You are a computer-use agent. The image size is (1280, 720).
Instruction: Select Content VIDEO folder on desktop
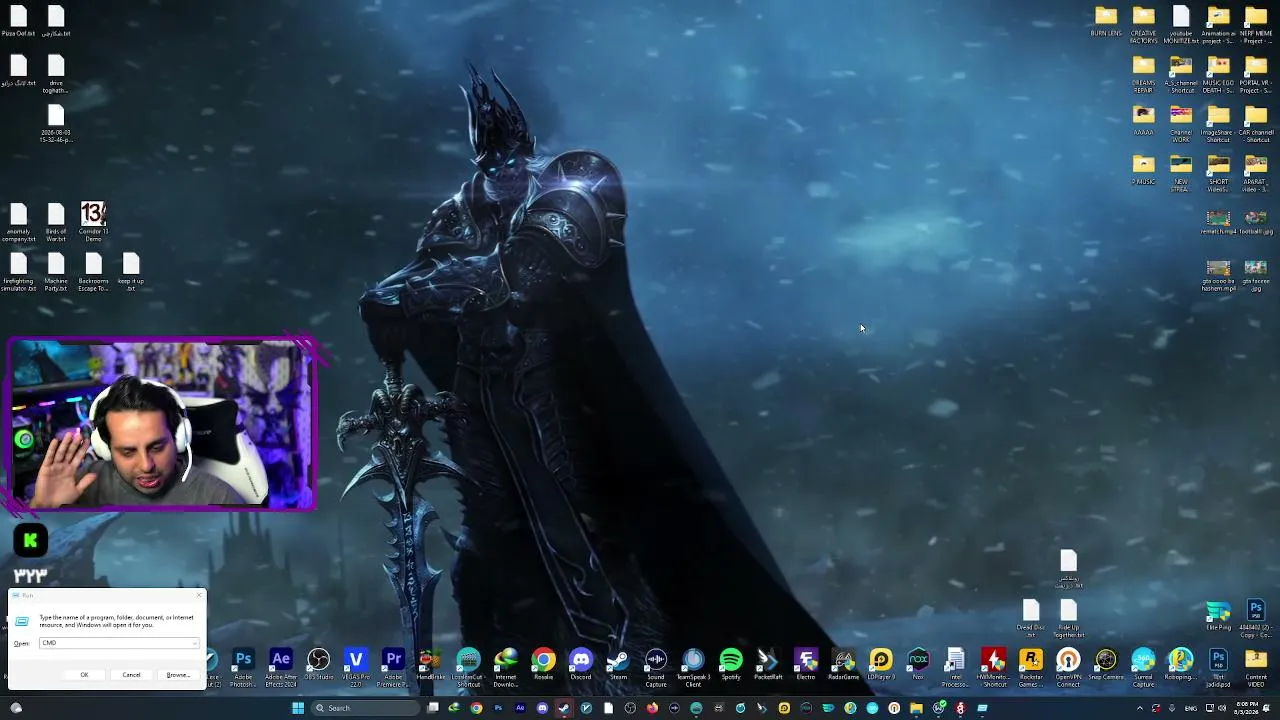(x=1256, y=667)
